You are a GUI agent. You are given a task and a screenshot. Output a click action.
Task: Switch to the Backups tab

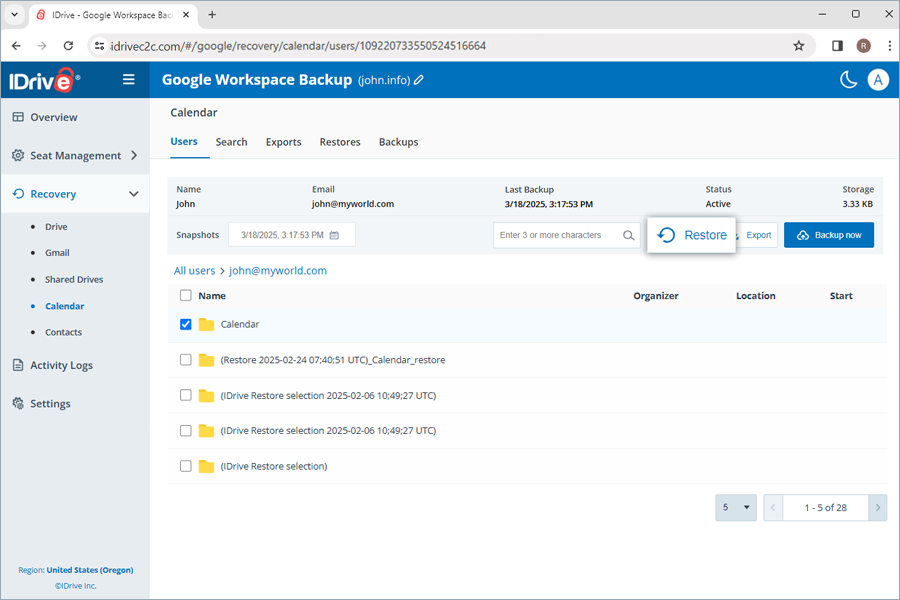tap(398, 142)
